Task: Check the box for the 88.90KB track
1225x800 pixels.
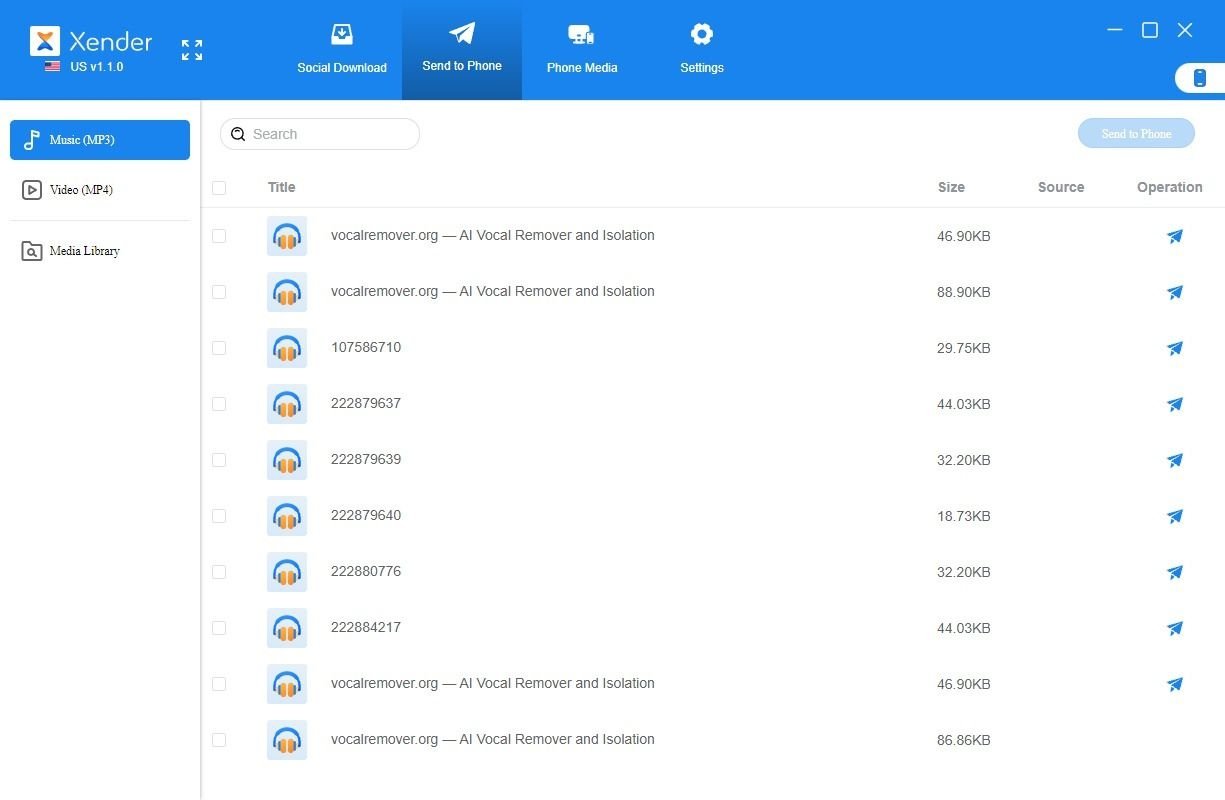Action: coord(219,292)
